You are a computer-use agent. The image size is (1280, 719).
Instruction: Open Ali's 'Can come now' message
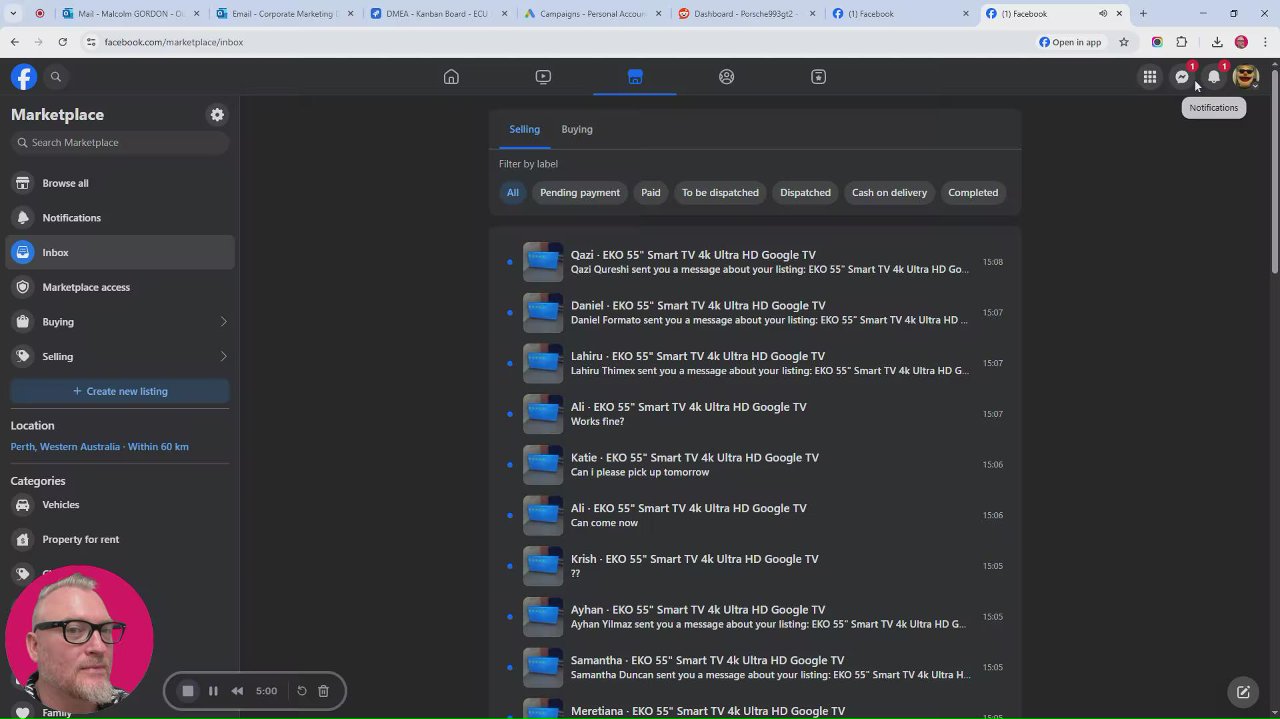(x=755, y=515)
